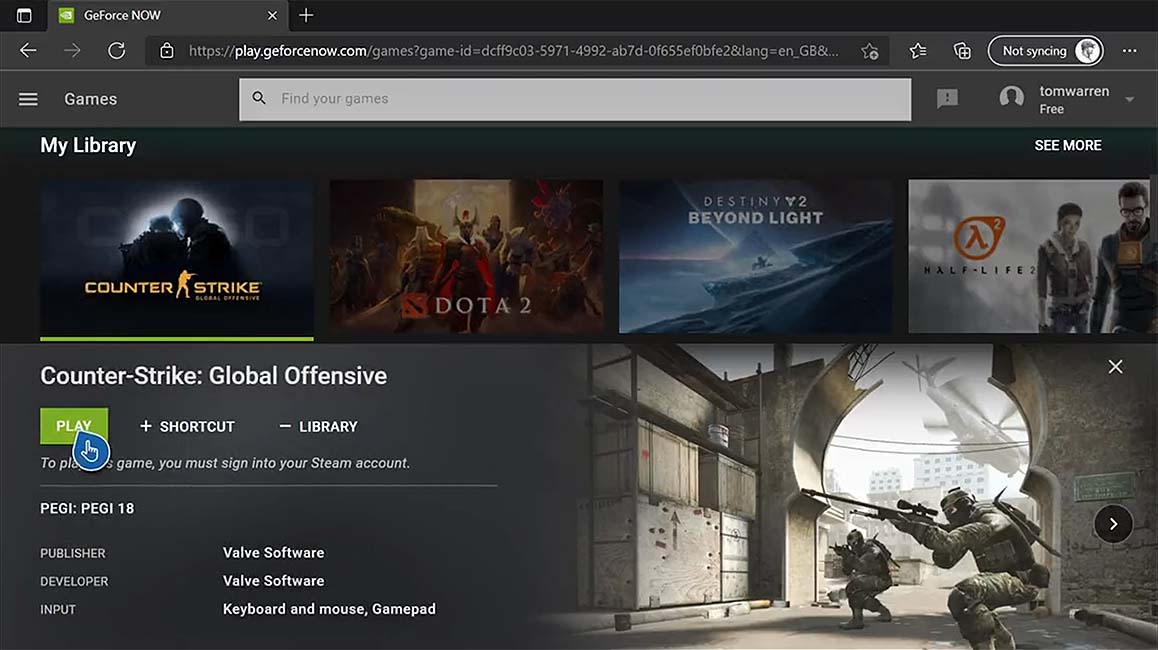Click the Keyboard and mouse, Gamepad text
Image resolution: width=1158 pixels, height=650 pixels.
coord(329,609)
